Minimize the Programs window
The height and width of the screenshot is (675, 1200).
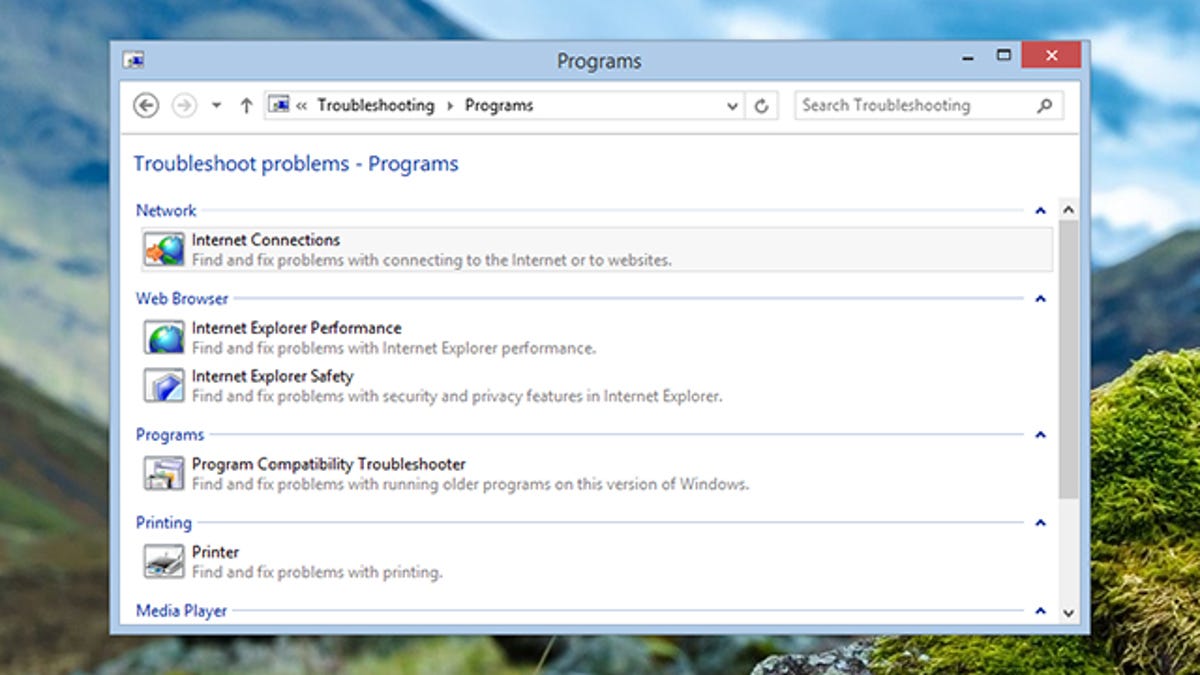(968, 57)
